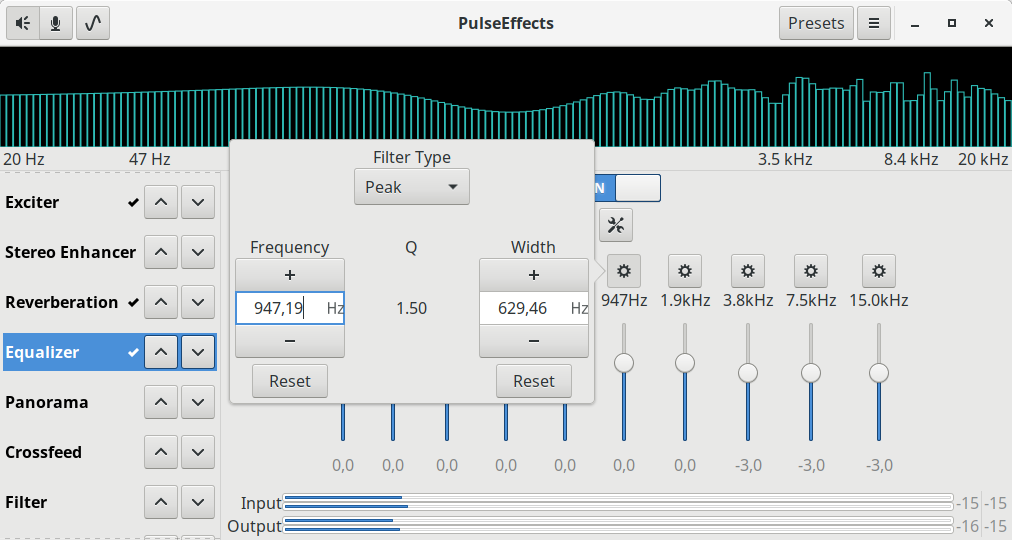
Task: Move Equalizer up in the list
Action: [x=161, y=352]
